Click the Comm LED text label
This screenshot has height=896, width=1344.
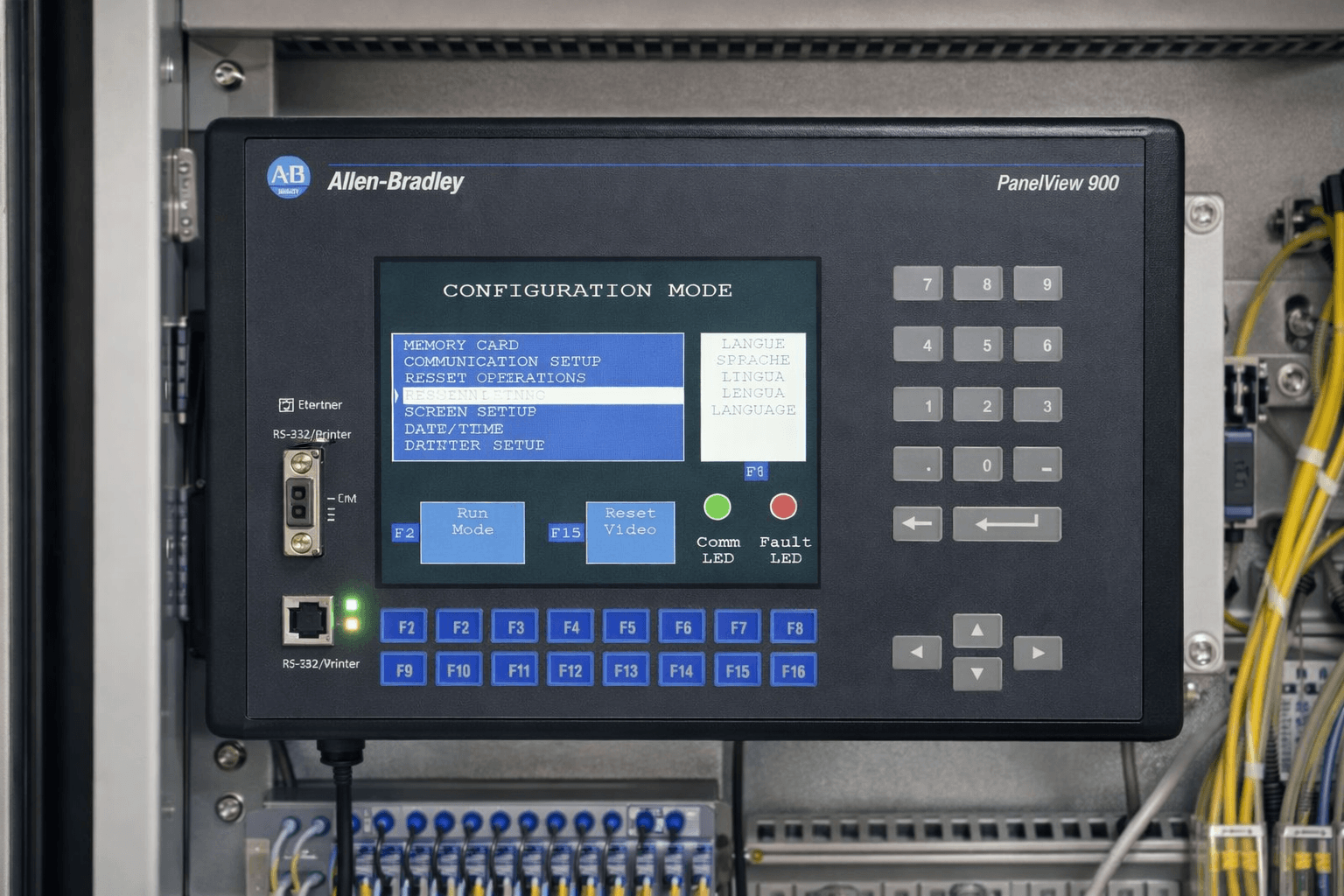[718, 550]
